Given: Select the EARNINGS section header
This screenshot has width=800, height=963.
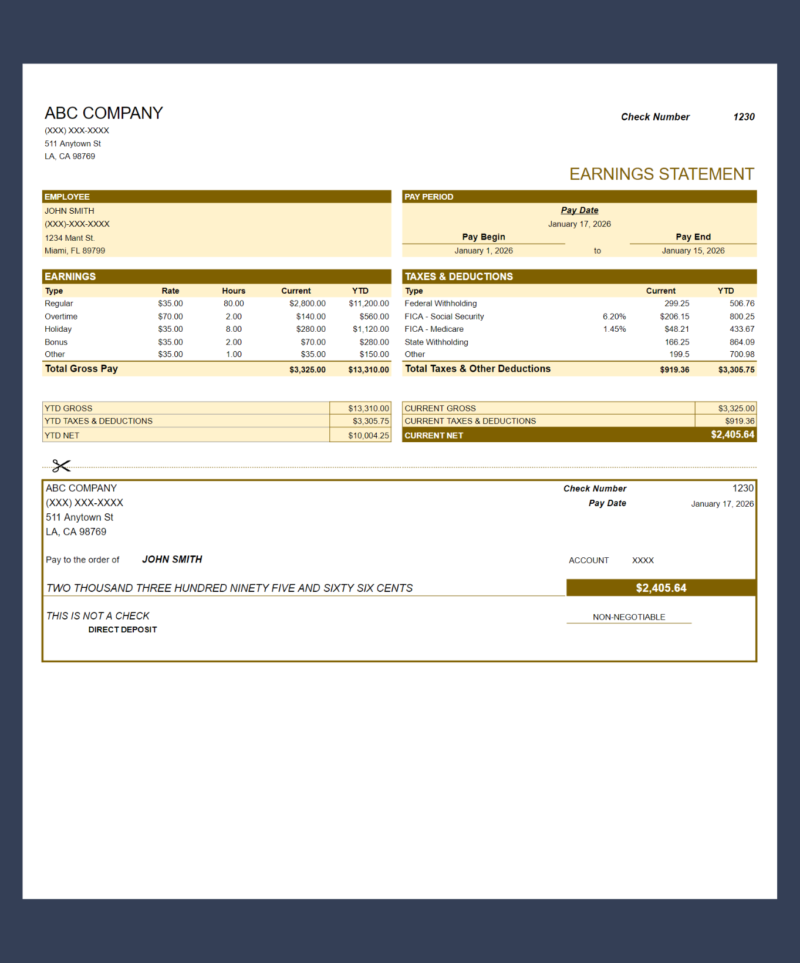Looking at the screenshot, I should [x=216, y=276].
